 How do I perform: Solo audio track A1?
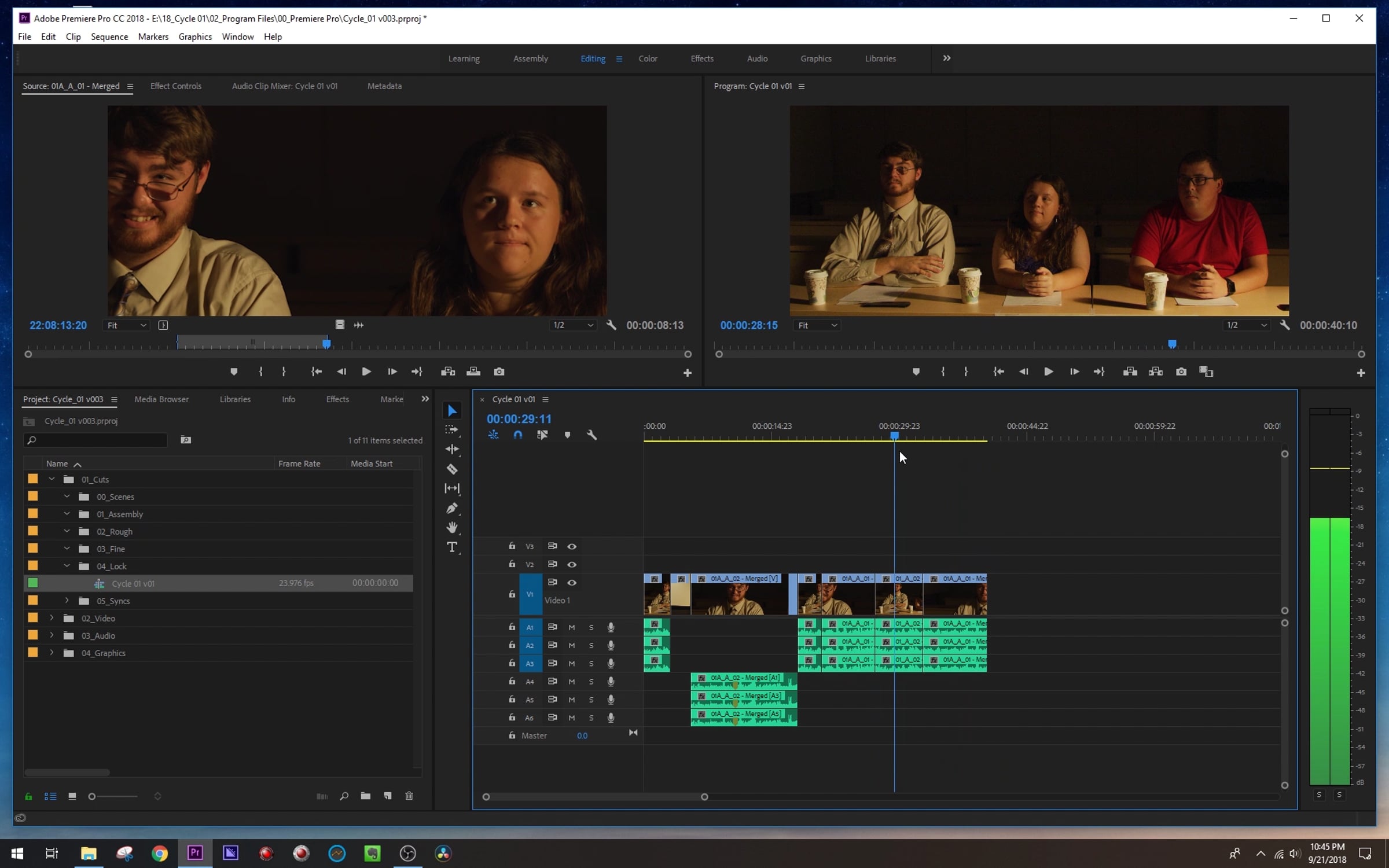591,627
